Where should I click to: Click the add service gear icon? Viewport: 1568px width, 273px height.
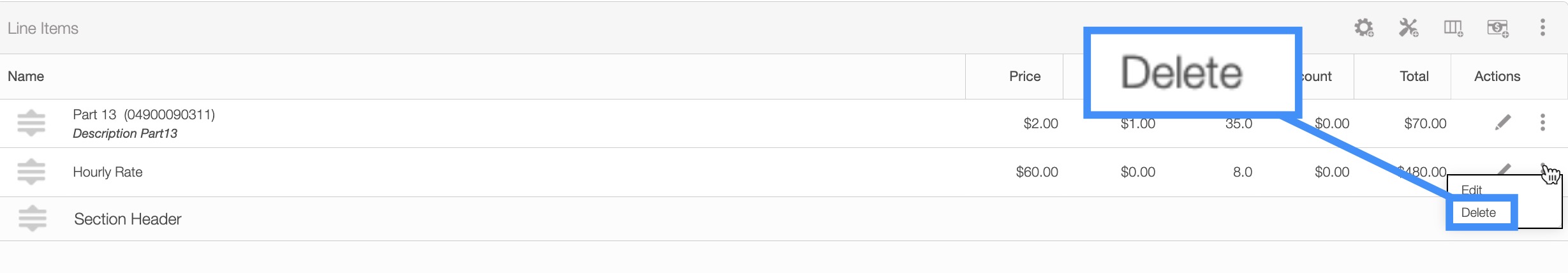(x=1364, y=28)
